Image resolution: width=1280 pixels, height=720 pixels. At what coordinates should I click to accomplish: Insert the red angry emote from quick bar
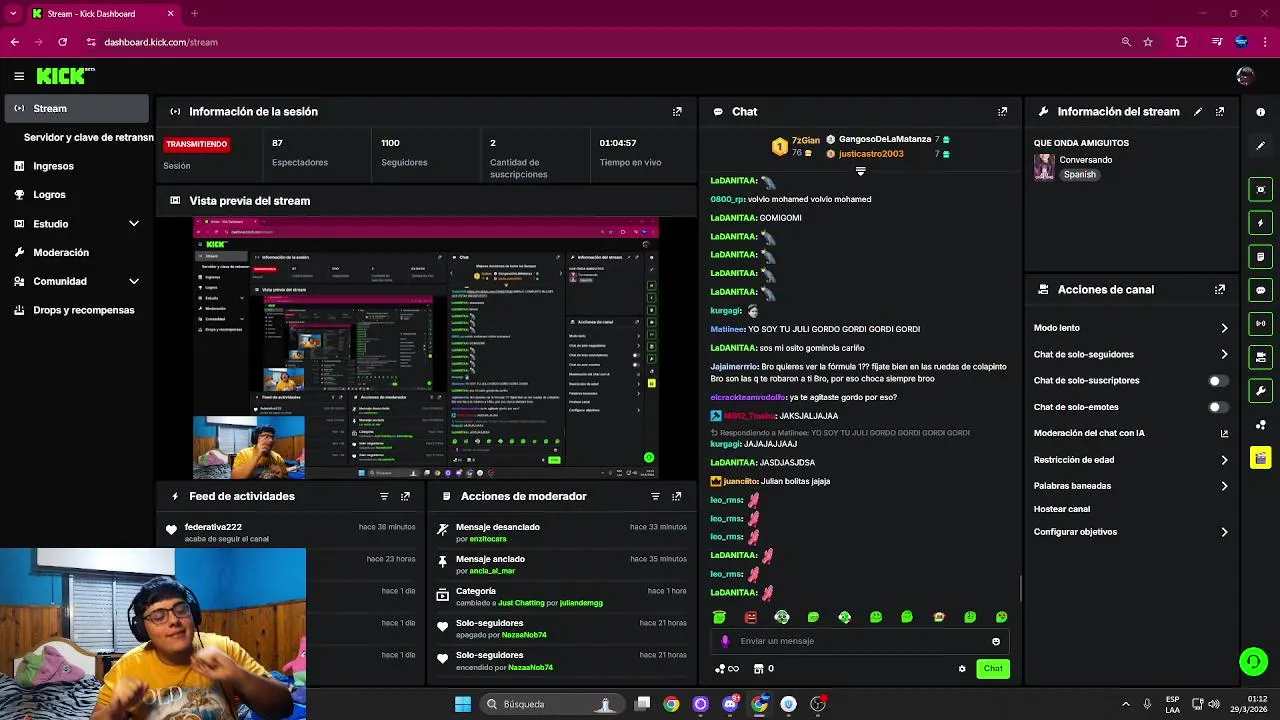click(751, 617)
